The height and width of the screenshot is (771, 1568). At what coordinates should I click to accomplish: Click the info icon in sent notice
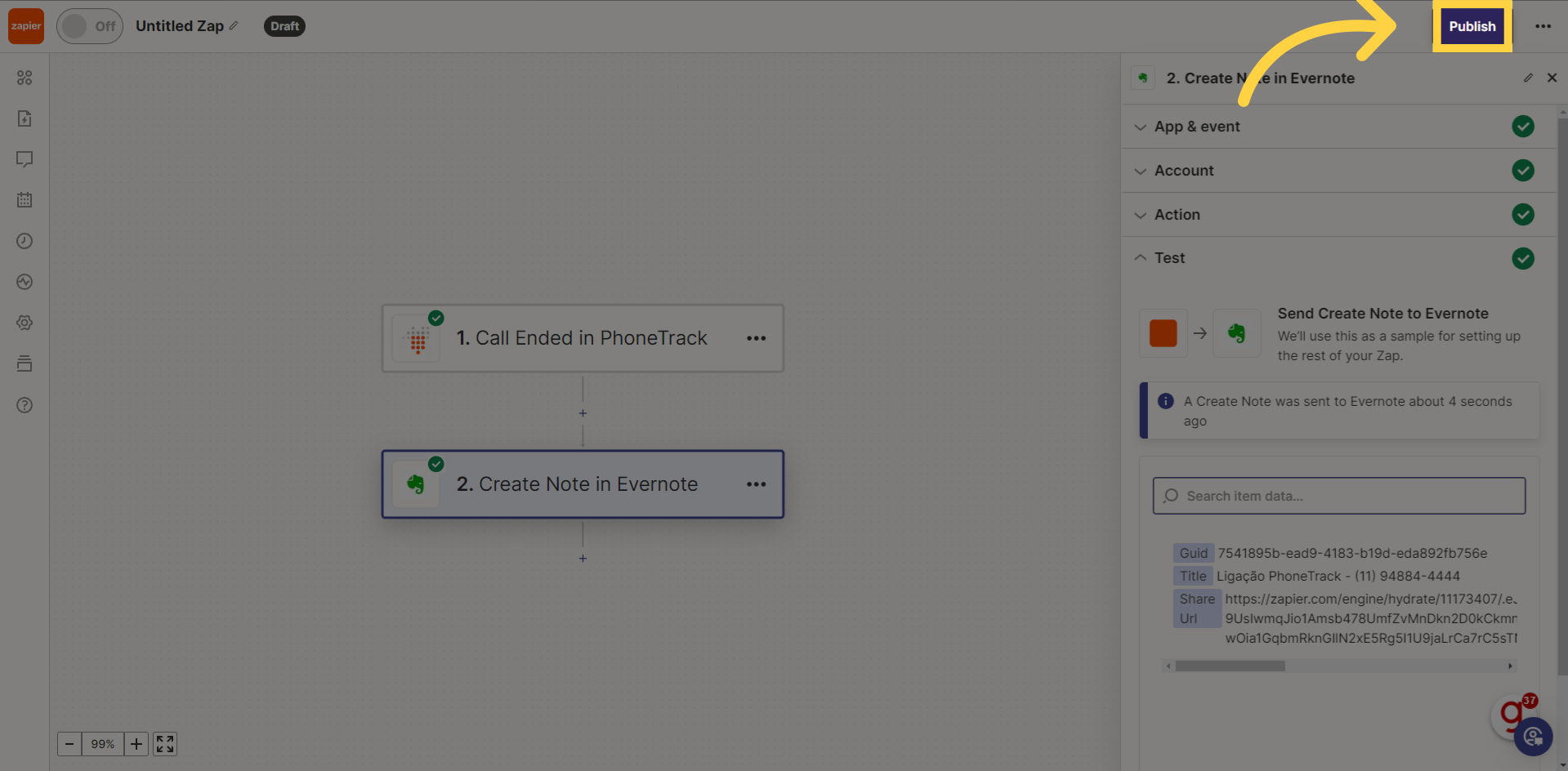[x=1166, y=401]
